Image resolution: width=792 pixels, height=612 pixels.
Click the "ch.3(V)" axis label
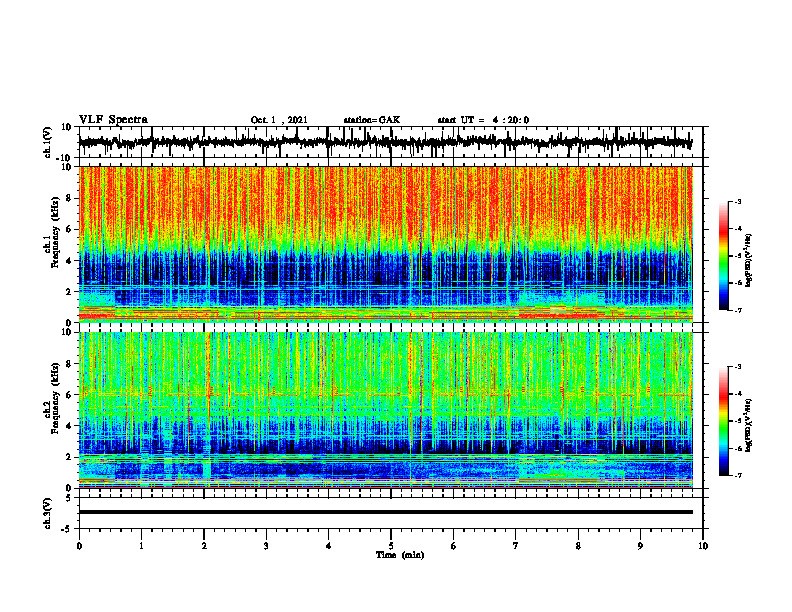click(x=48, y=513)
